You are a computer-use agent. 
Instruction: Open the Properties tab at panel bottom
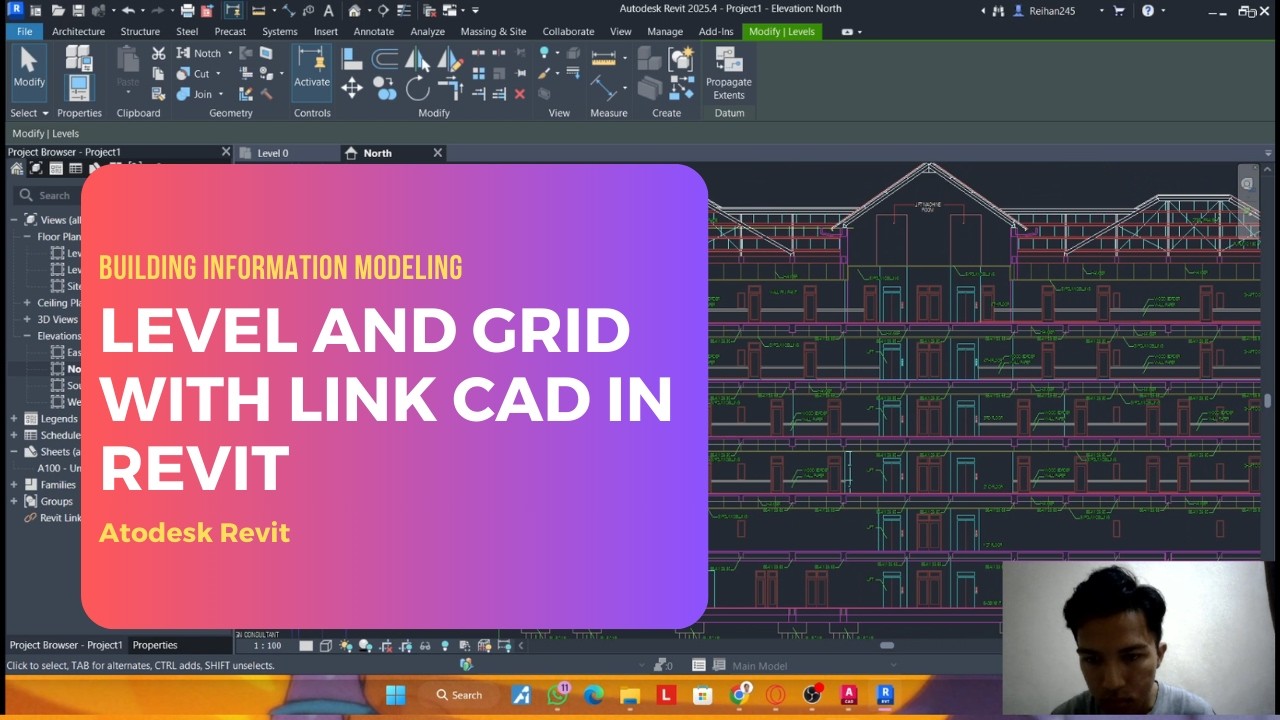tap(155, 645)
